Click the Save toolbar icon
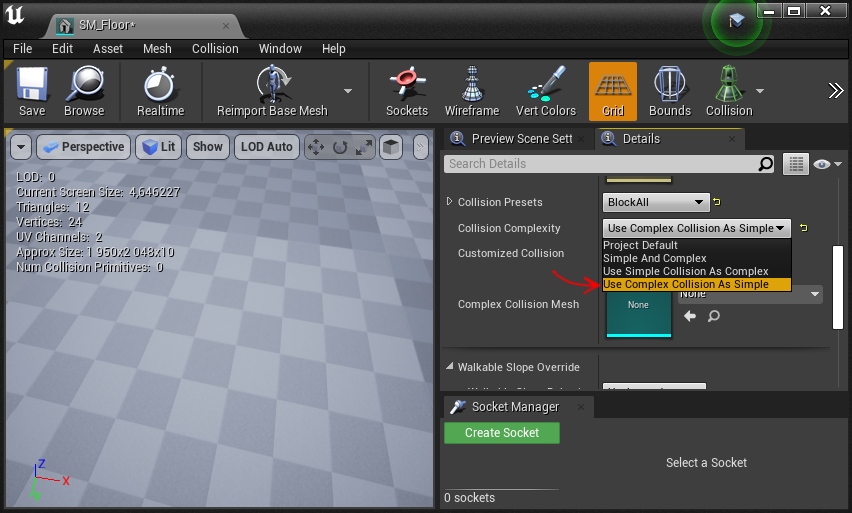 [x=32, y=85]
